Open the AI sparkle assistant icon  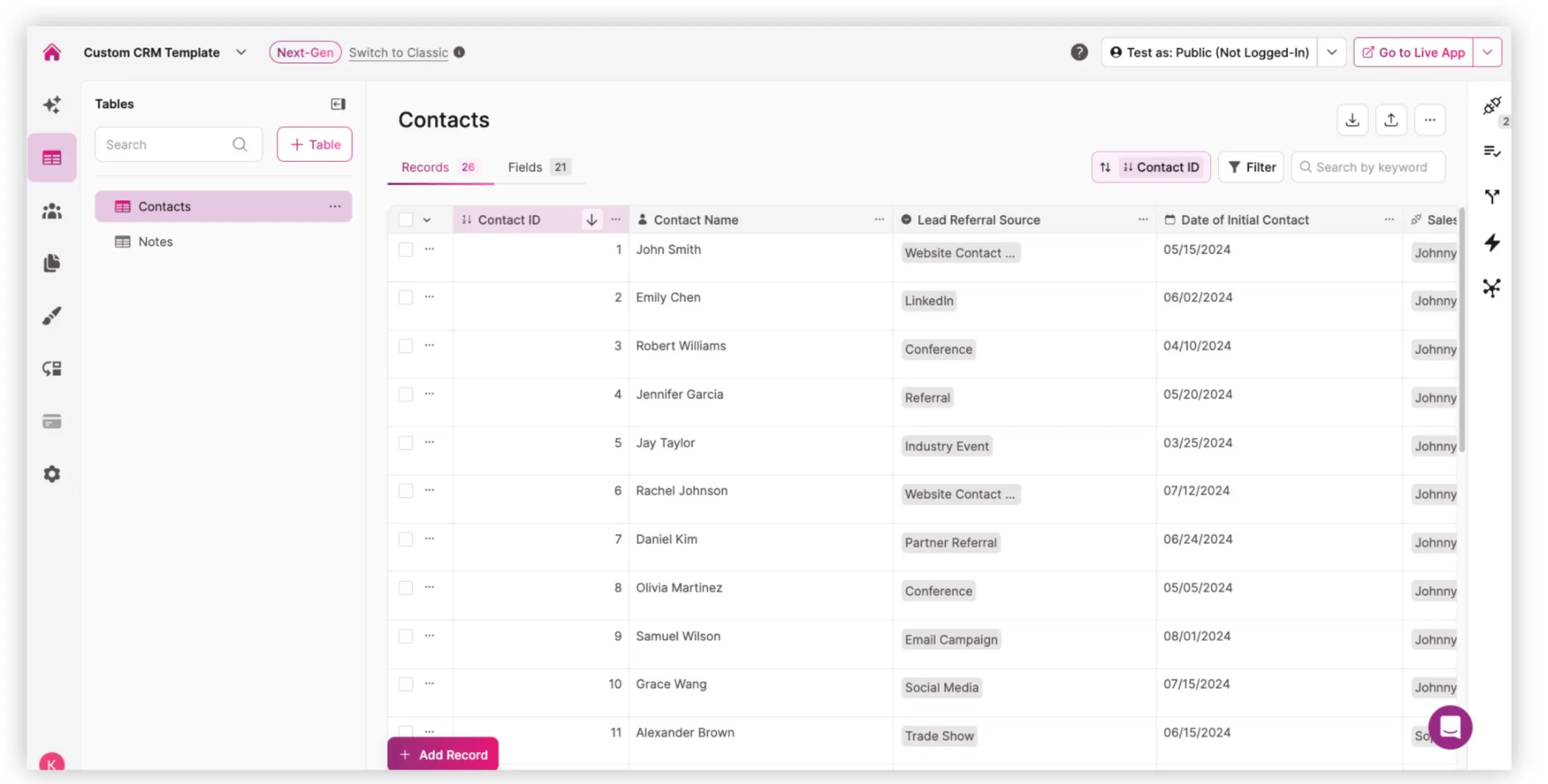(52, 105)
